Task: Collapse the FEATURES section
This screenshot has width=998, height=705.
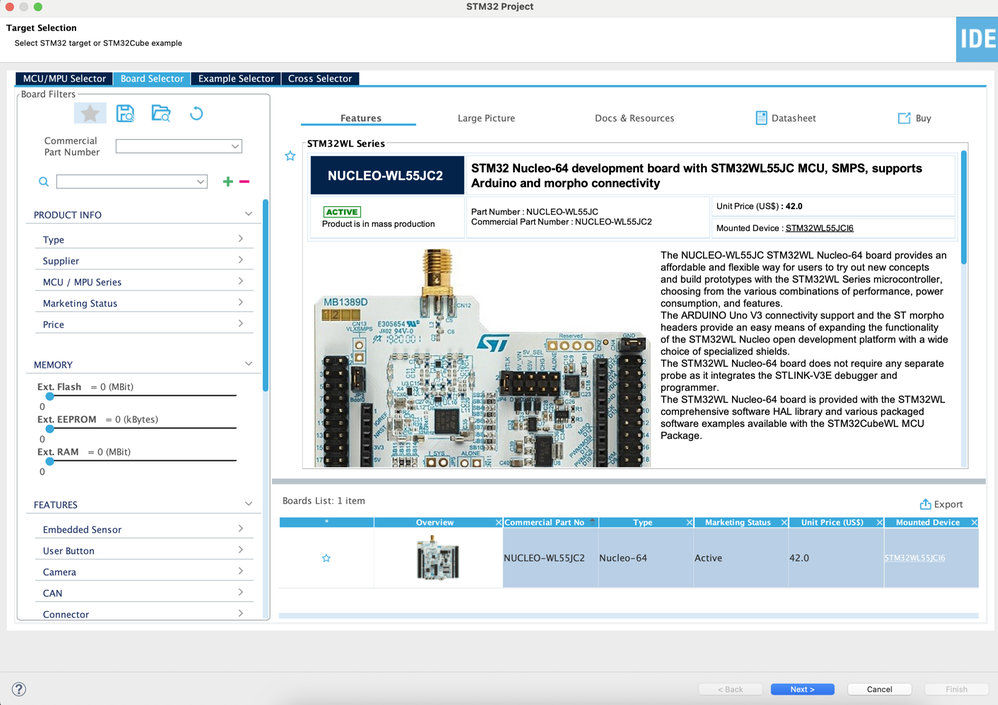Action: [248, 503]
